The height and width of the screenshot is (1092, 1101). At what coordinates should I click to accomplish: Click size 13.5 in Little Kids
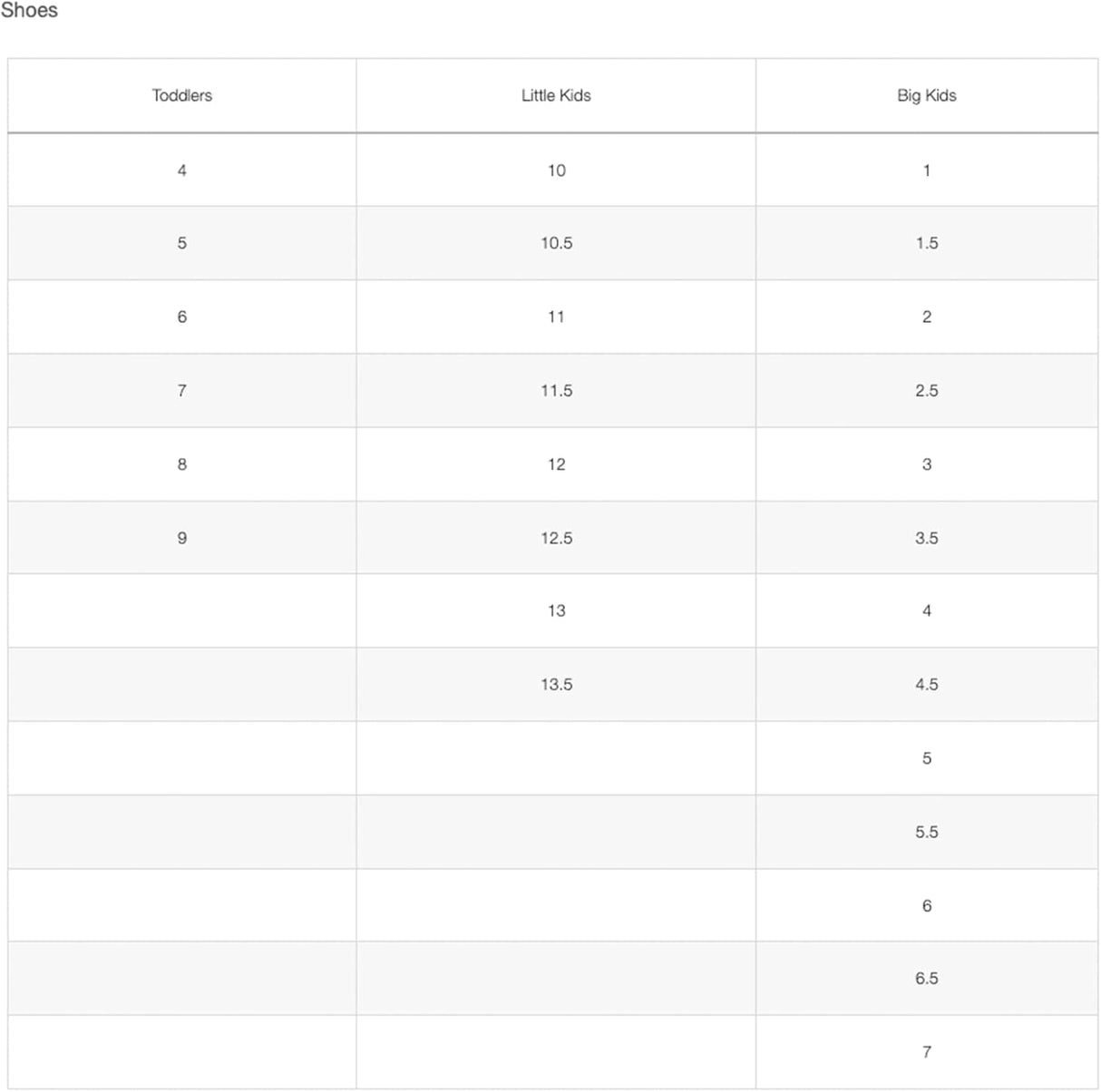(x=556, y=685)
